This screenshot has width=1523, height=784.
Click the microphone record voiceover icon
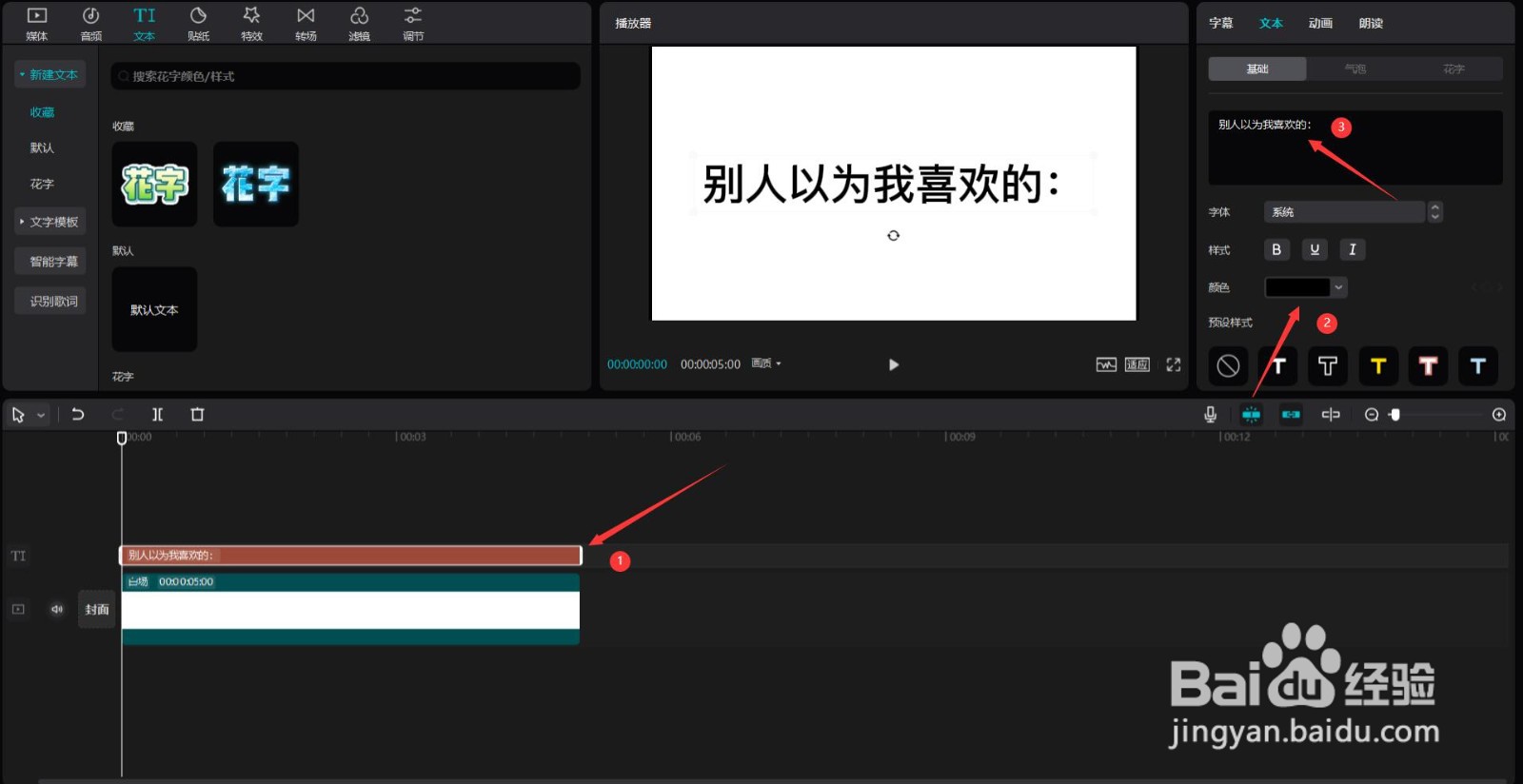click(x=1210, y=415)
